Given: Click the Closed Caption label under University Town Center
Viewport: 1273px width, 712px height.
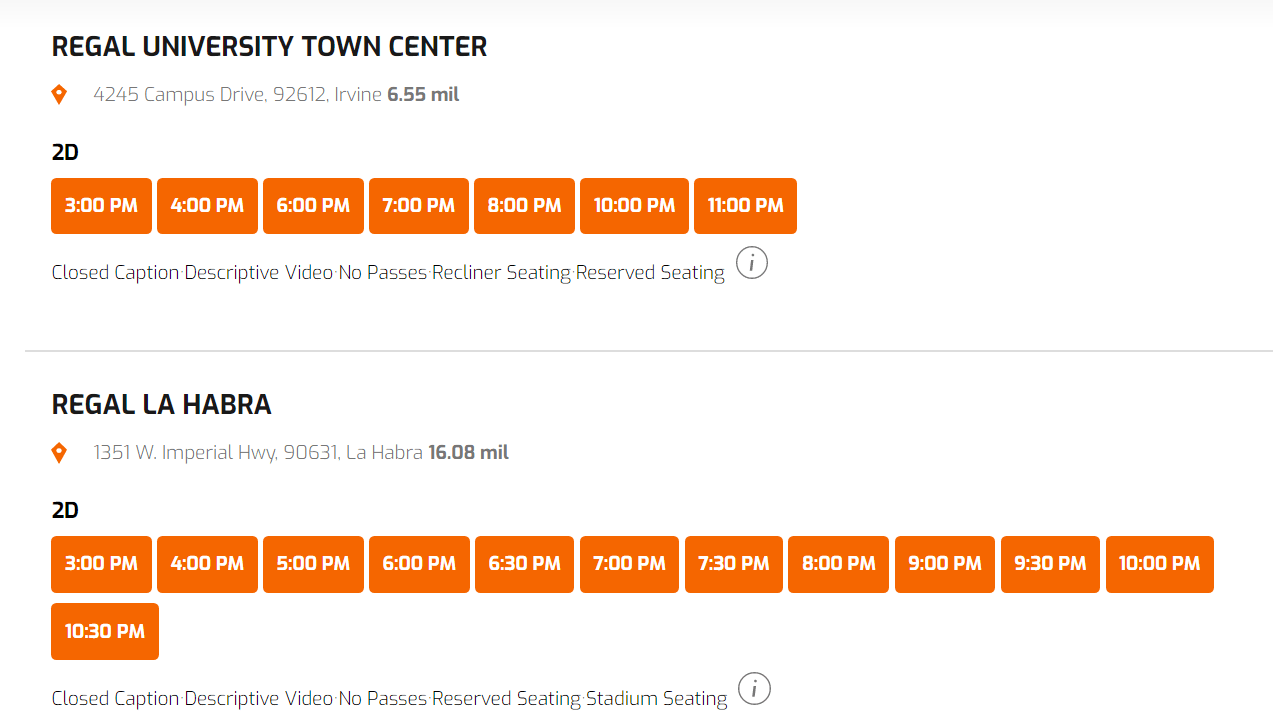Looking at the screenshot, I should [x=113, y=271].
